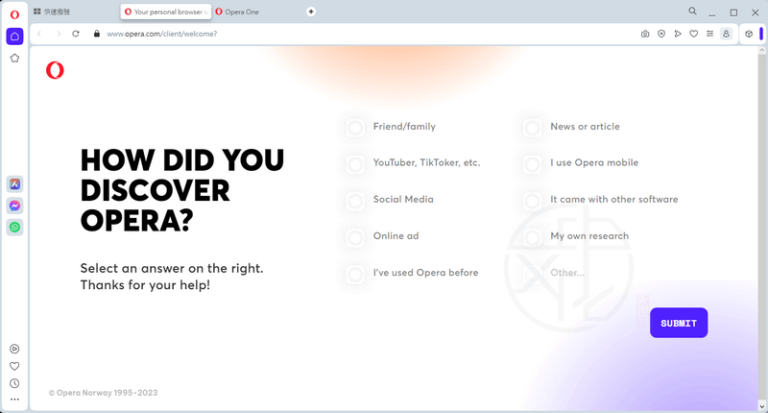
Task: Open search tabs magnifier icon
Action: pyautogui.click(x=692, y=11)
